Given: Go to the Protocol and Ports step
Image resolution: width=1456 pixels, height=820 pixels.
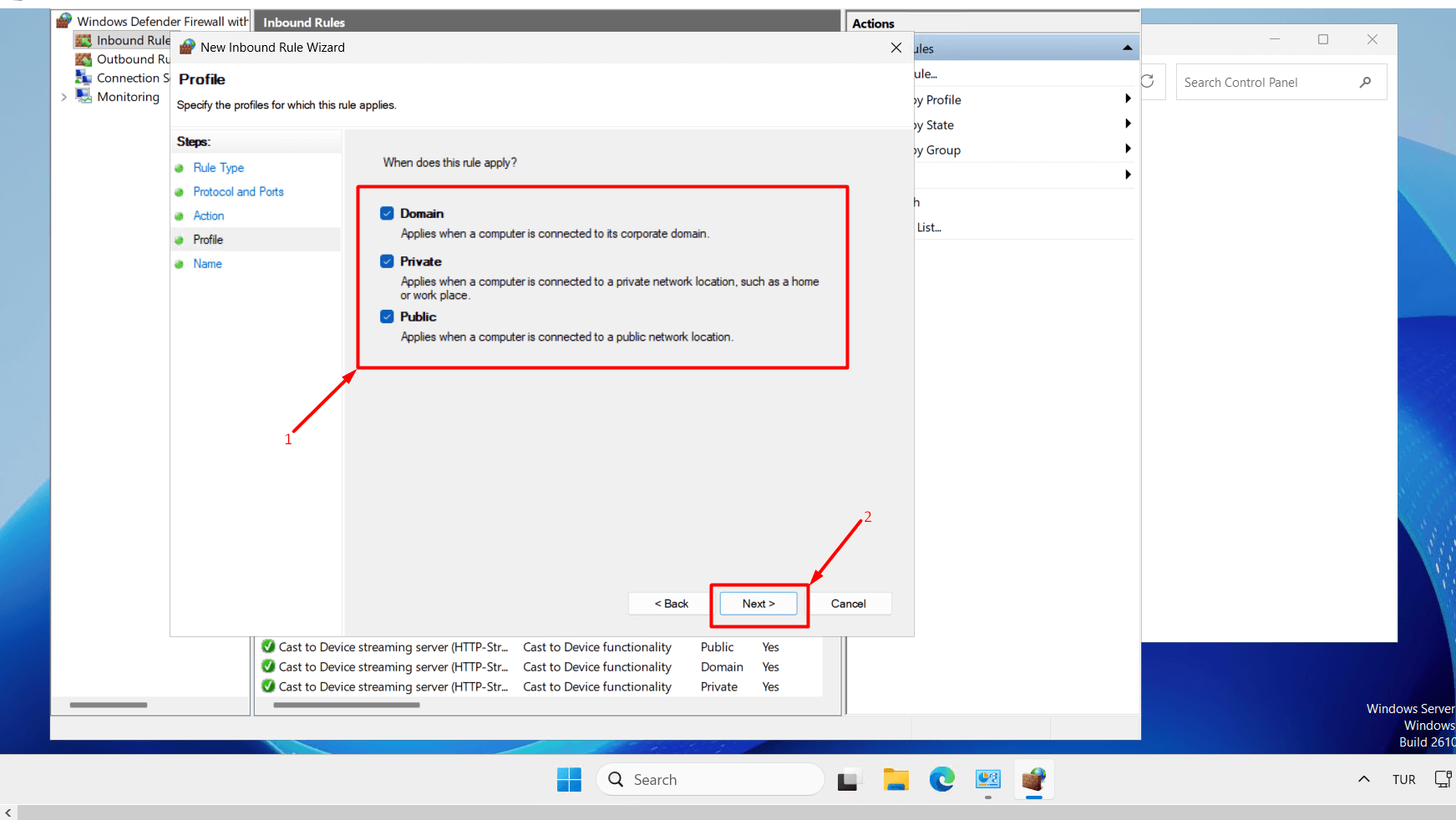Looking at the screenshot, I should point(238,192).
